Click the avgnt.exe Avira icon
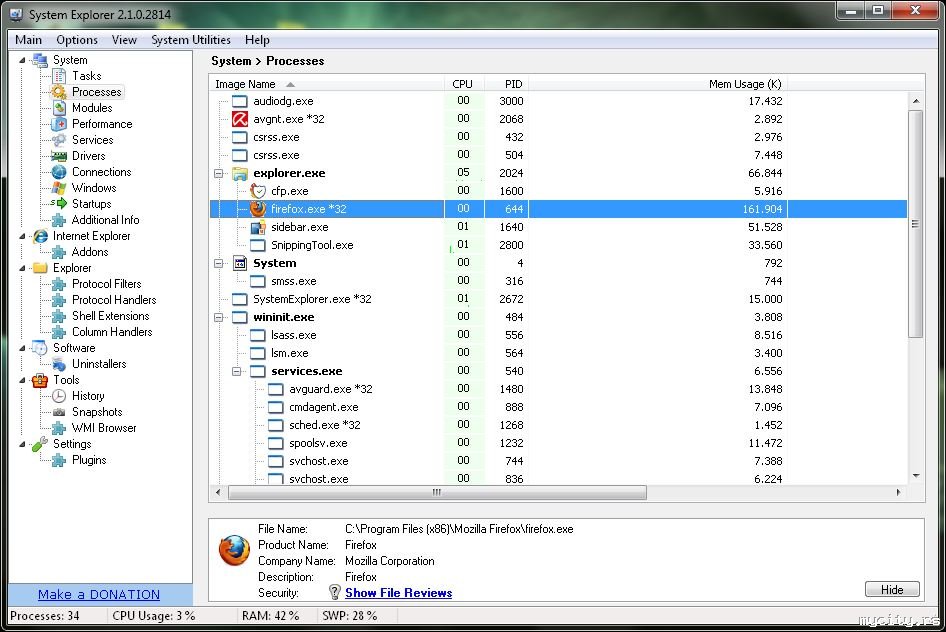Image resolution: width=946 pixels, height=632 pixels. click(x=240, y=119)
